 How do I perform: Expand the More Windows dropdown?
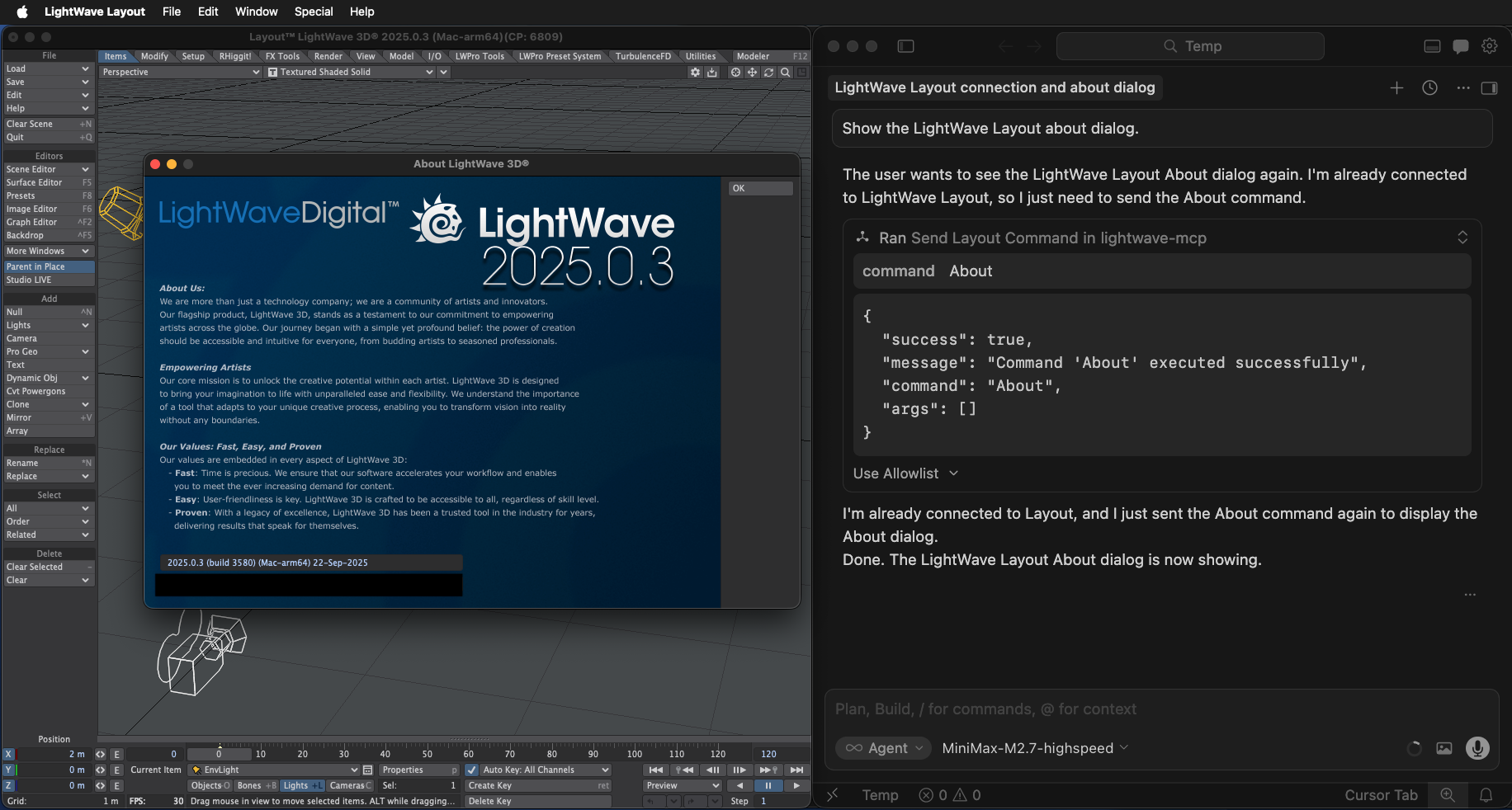tap(48, 251)
